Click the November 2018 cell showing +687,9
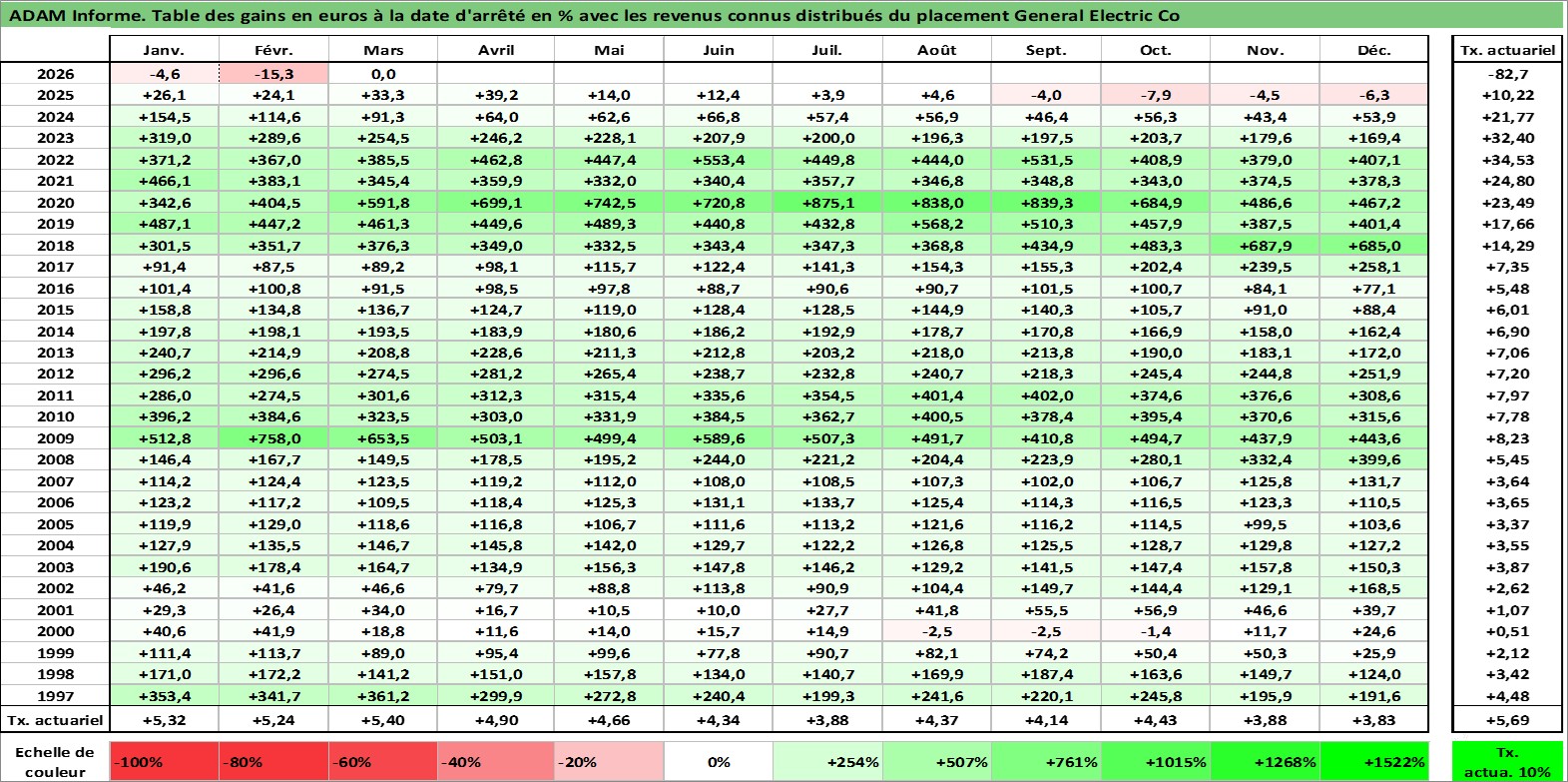This screenshot has height=782, width=1568. [x=1265, y=246]
